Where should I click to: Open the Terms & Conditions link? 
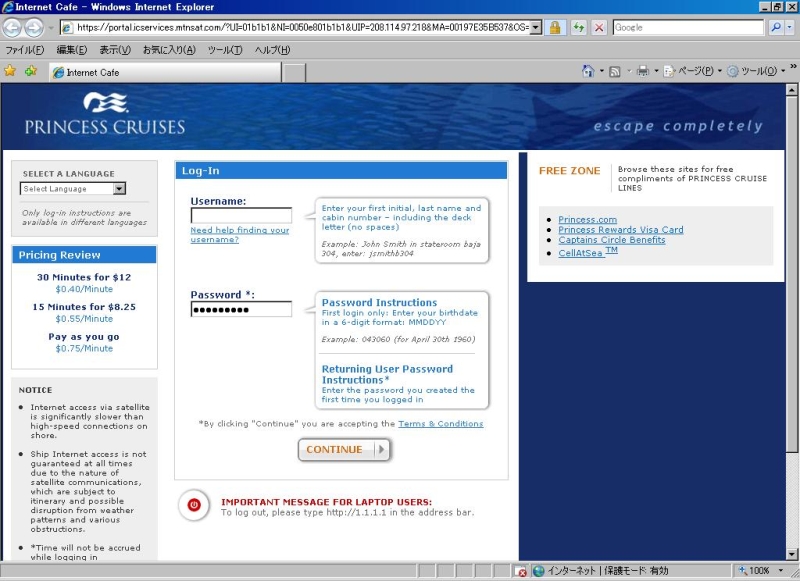point(440,424)
